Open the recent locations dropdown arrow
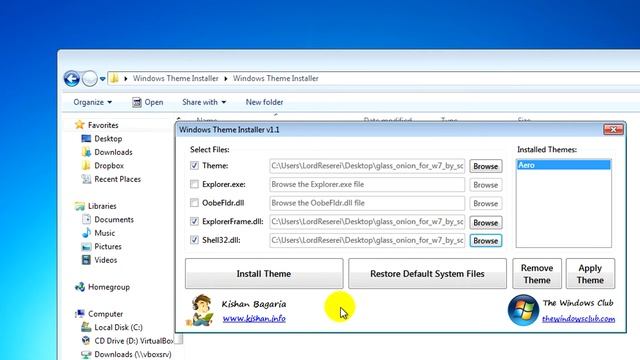 click(x=102, y=79)
